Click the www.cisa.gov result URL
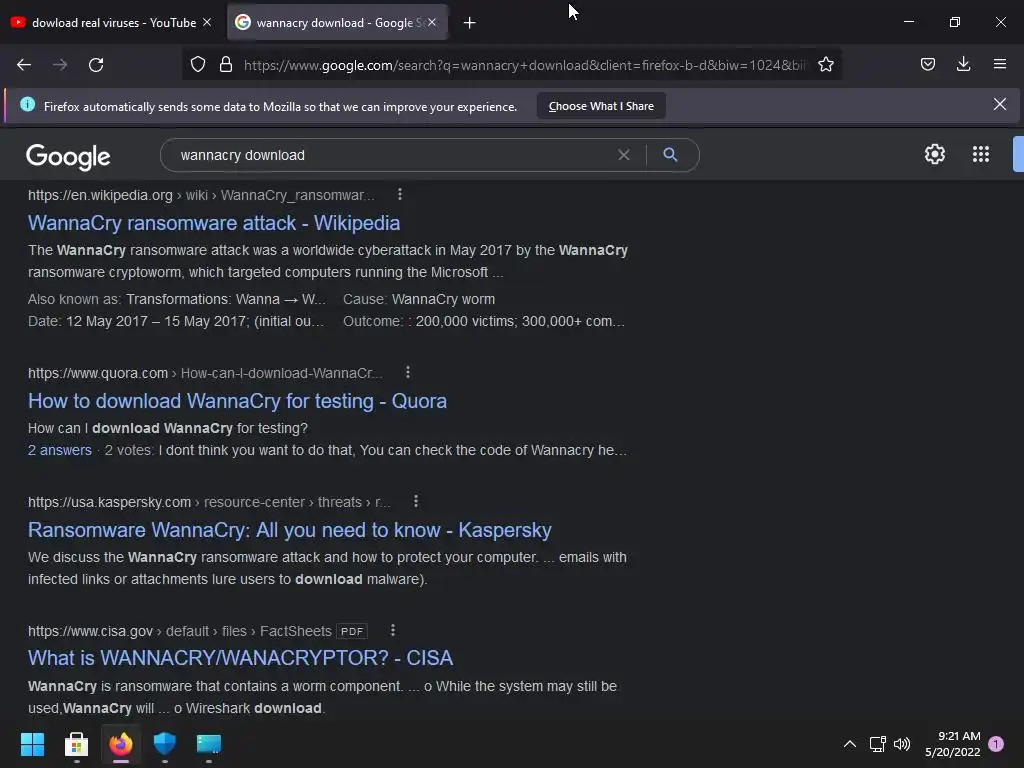This screenshot has width=1024, height=768. click(180, 631)
